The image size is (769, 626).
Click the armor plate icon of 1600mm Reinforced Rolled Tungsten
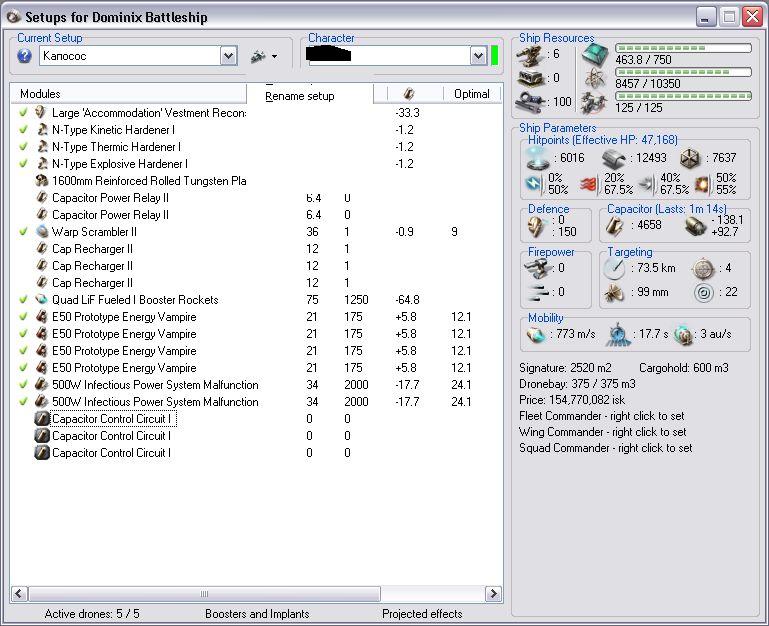[x=42, y=181]
